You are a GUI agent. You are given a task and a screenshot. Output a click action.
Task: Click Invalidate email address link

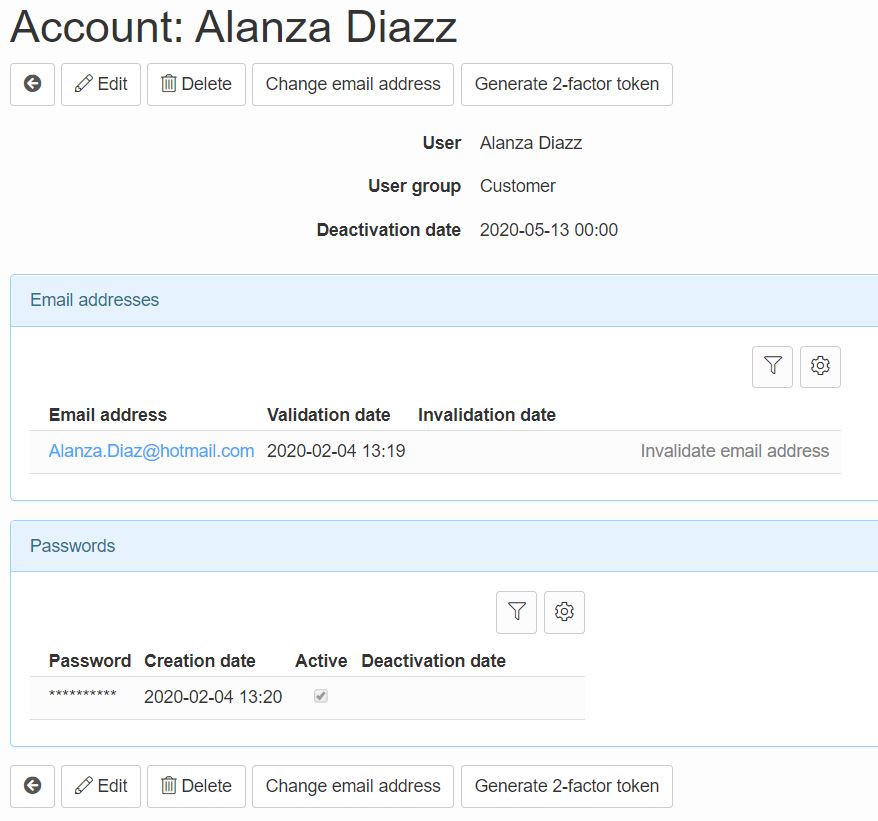point(735,451)
